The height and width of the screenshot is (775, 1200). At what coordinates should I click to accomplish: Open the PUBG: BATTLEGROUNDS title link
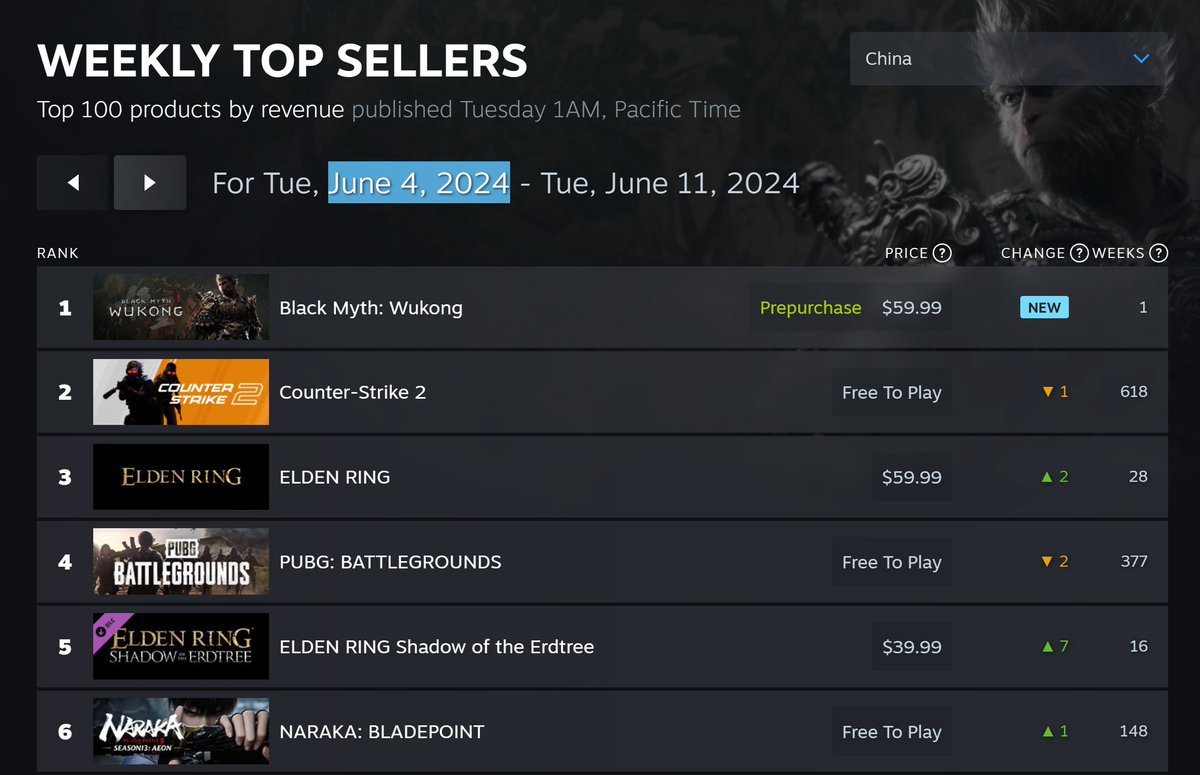point(390,562)
